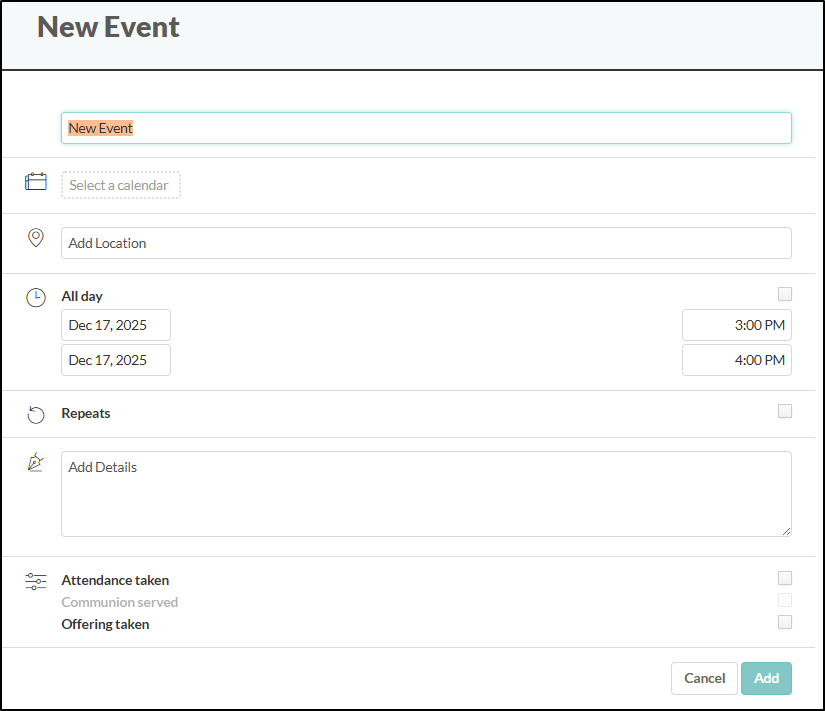Click the Add button
The height and width of the screenshot is (711, 825).
click(x=766, y=678)
